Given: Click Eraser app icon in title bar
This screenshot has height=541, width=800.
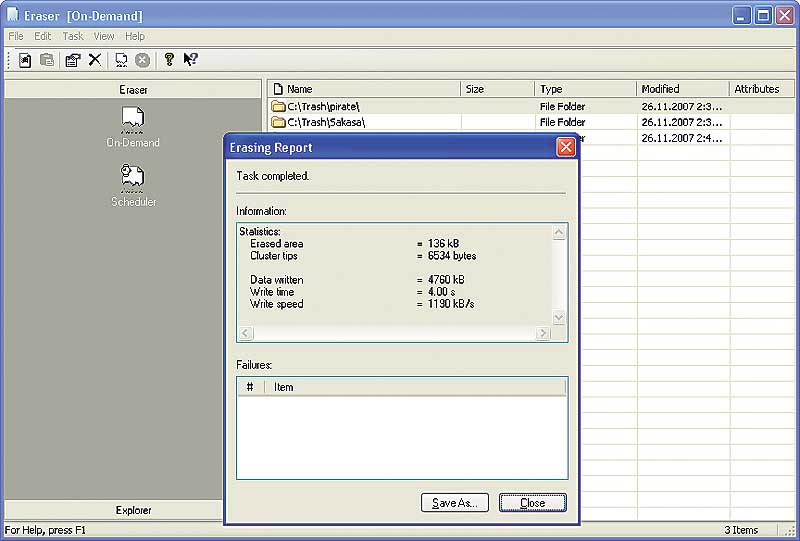Looking at the screenshot, I should tap(13, 15).
